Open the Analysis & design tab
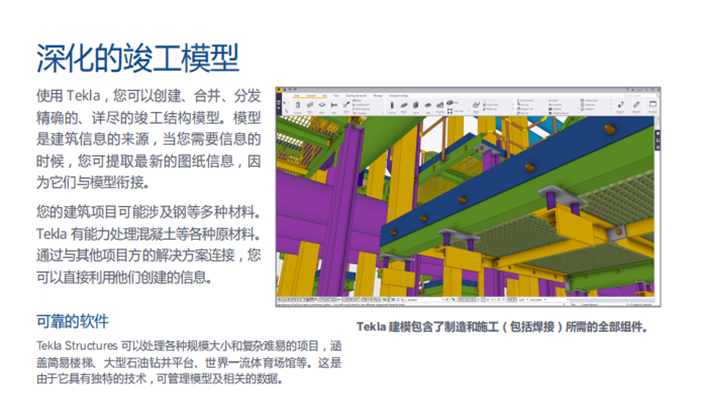701x412 pixels. (398, 96)
